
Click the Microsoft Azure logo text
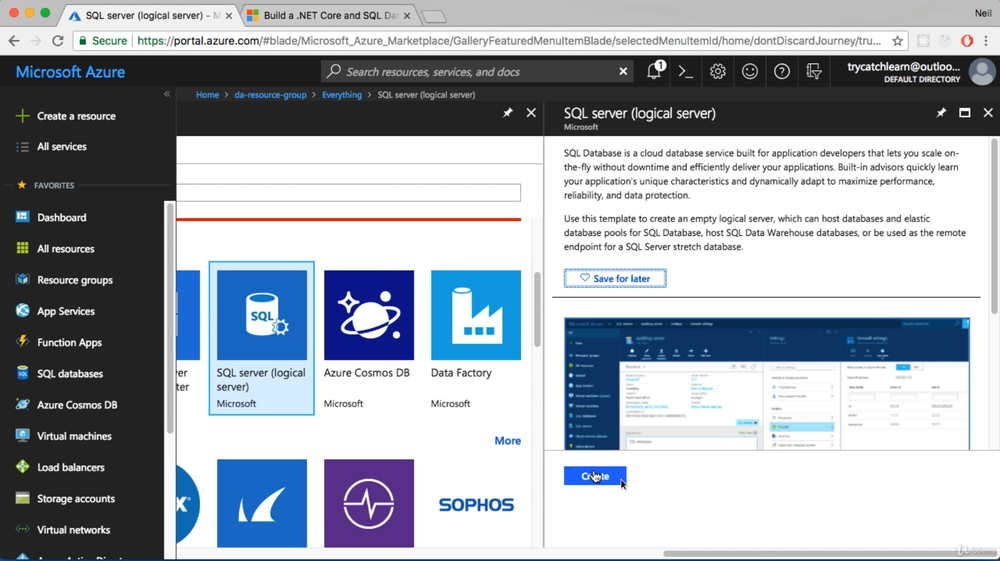coord(70,72)
